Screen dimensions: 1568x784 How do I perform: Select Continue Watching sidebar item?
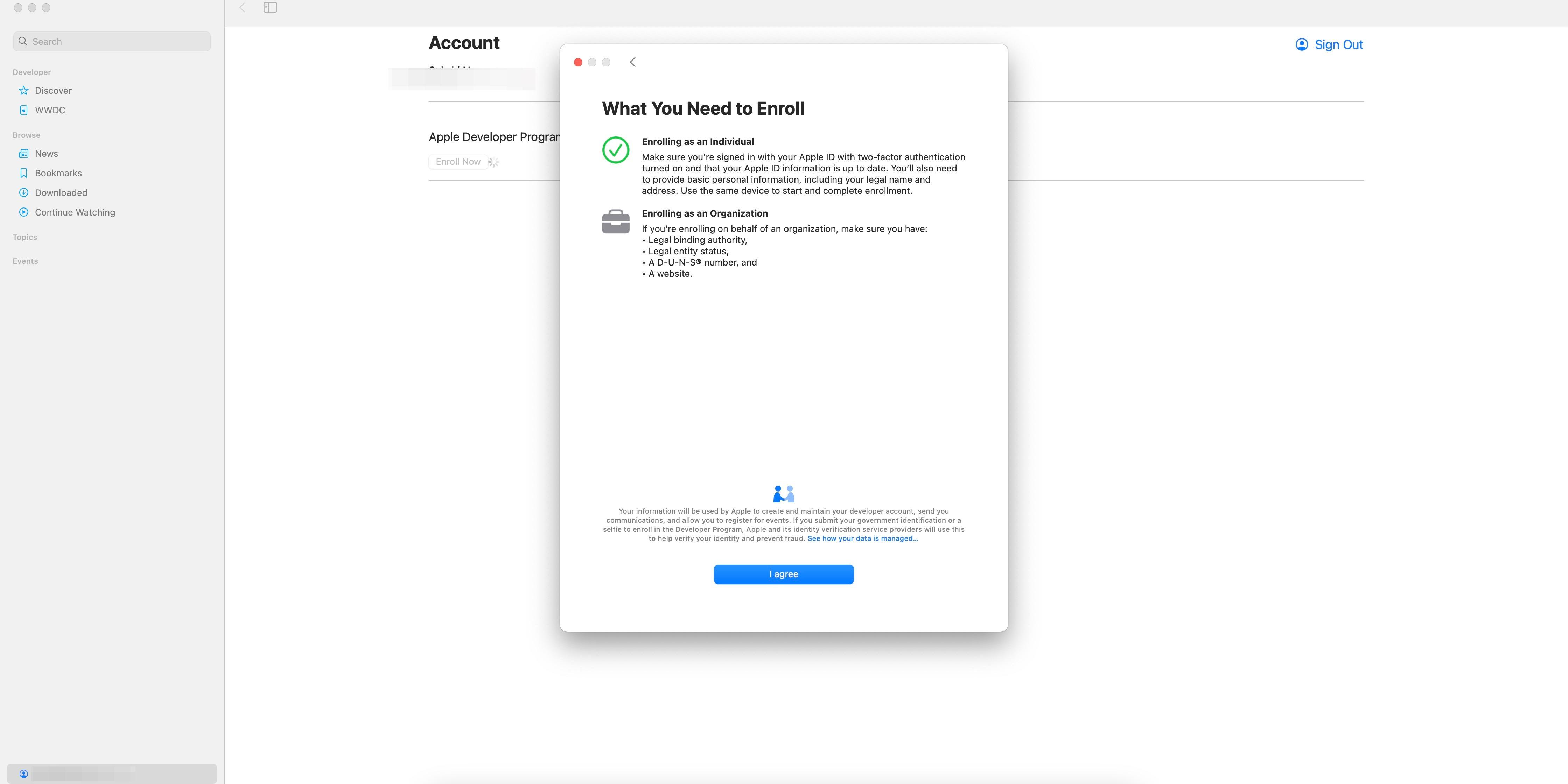tap(75, 212)
